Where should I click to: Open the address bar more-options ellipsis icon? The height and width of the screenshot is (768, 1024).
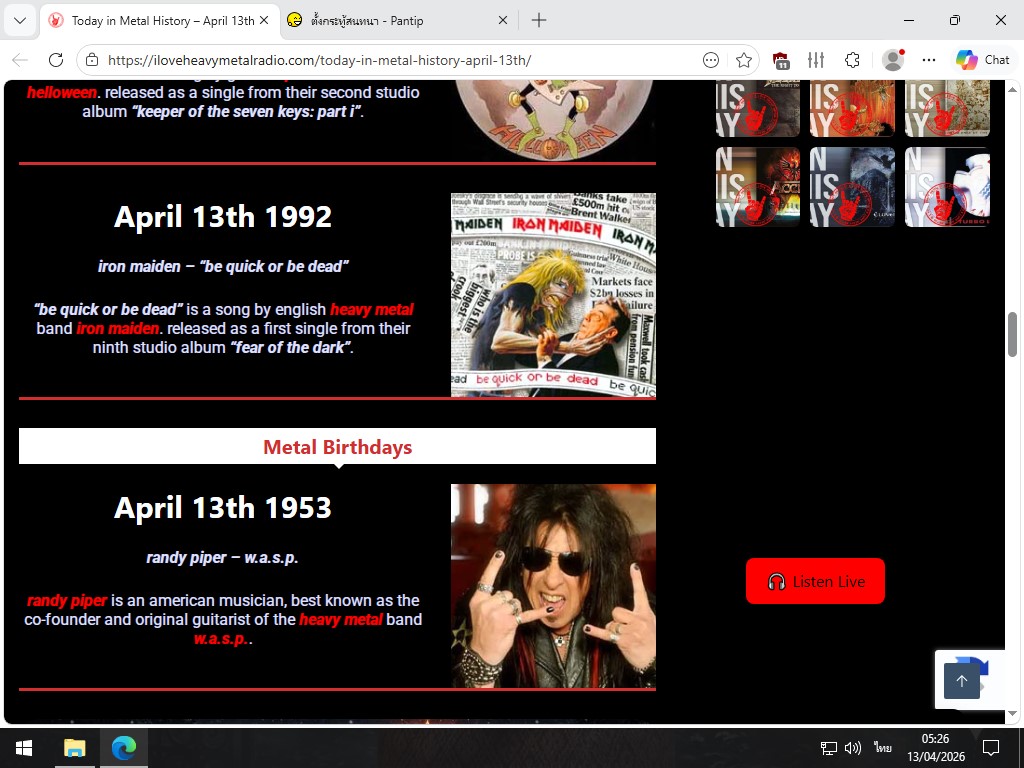(711, 60)
